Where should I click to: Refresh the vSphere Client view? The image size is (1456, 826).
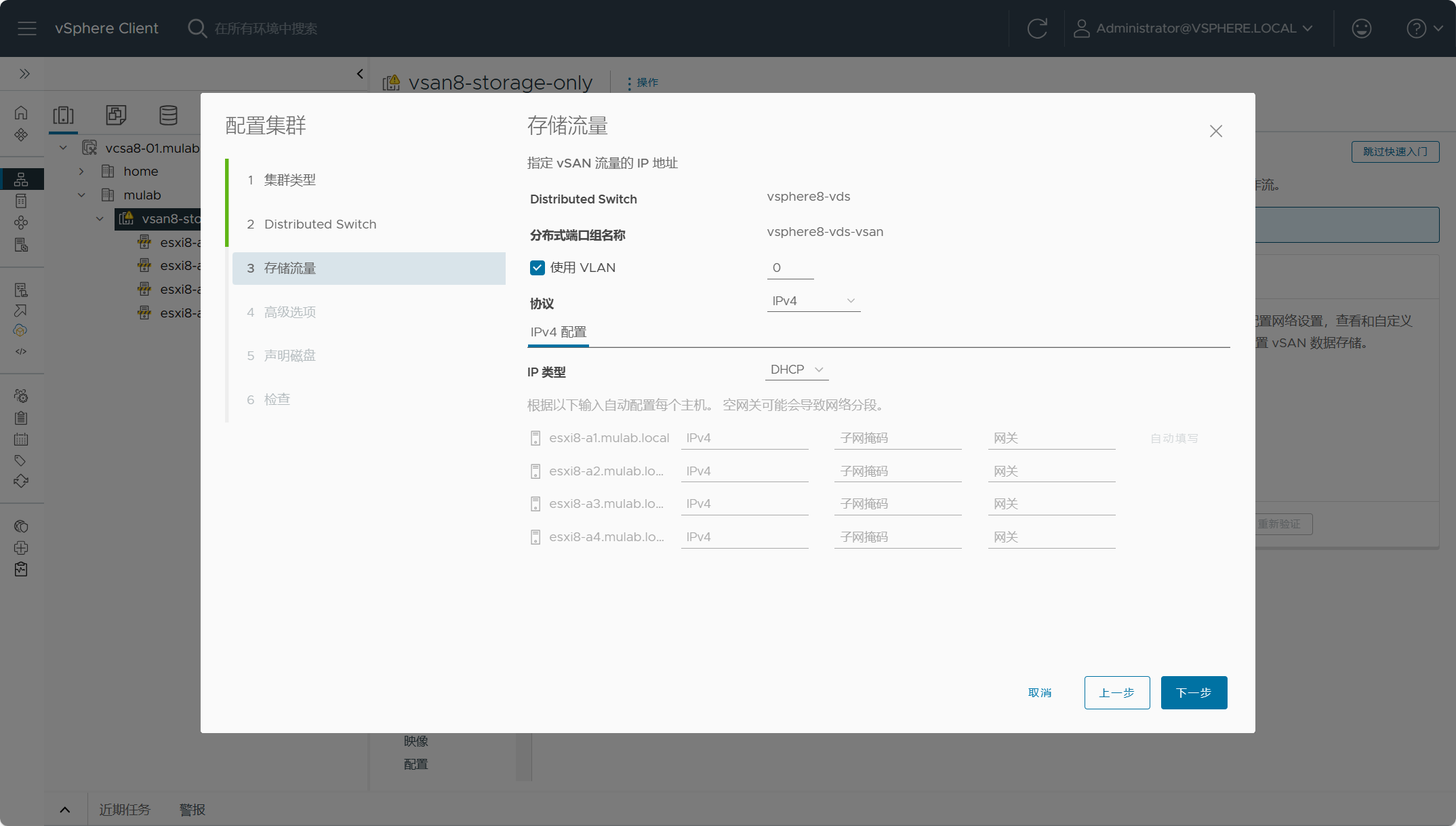pyautogui.click(x=1037, y=28)
